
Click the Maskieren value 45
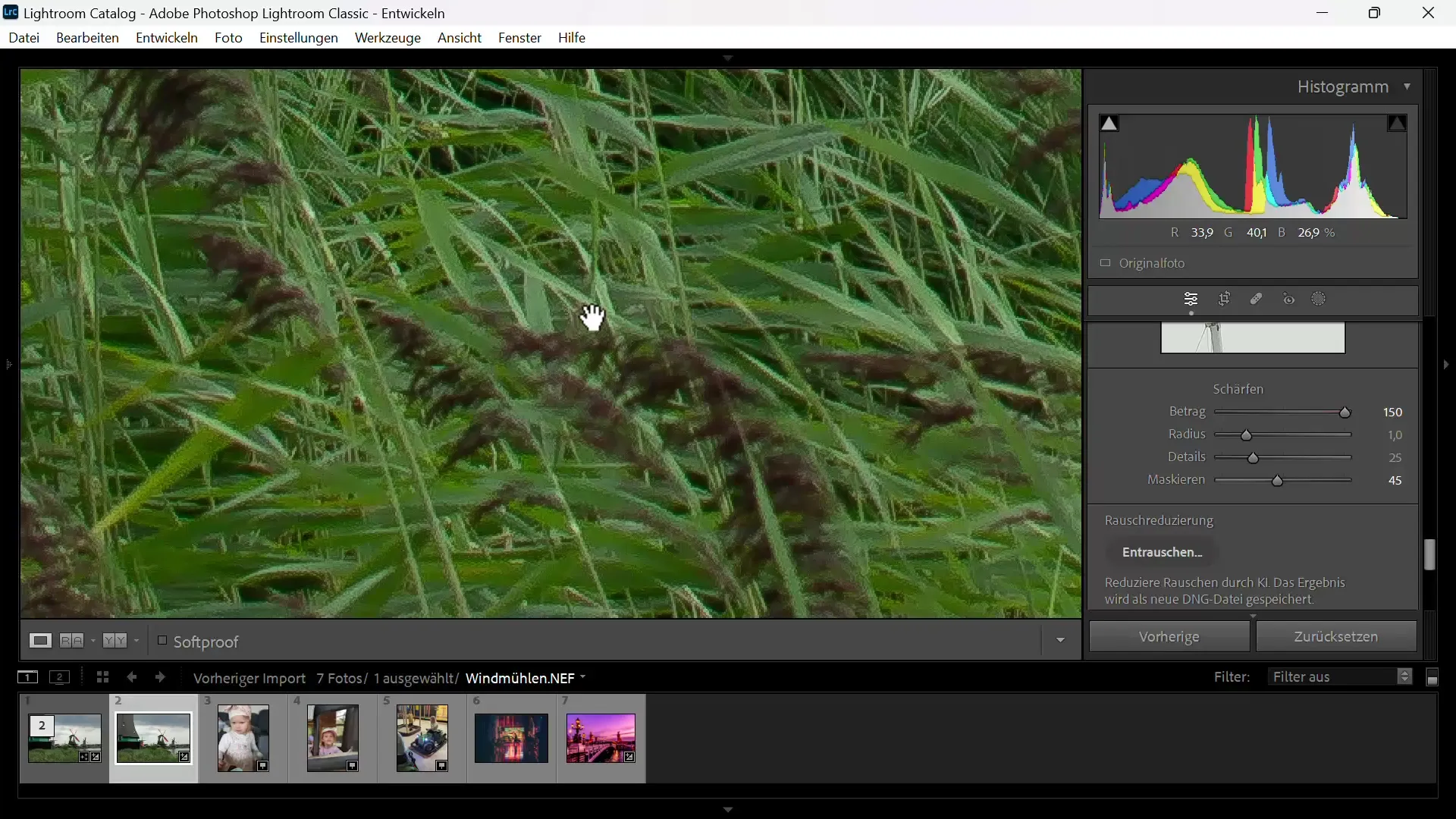pos(1395,481)
